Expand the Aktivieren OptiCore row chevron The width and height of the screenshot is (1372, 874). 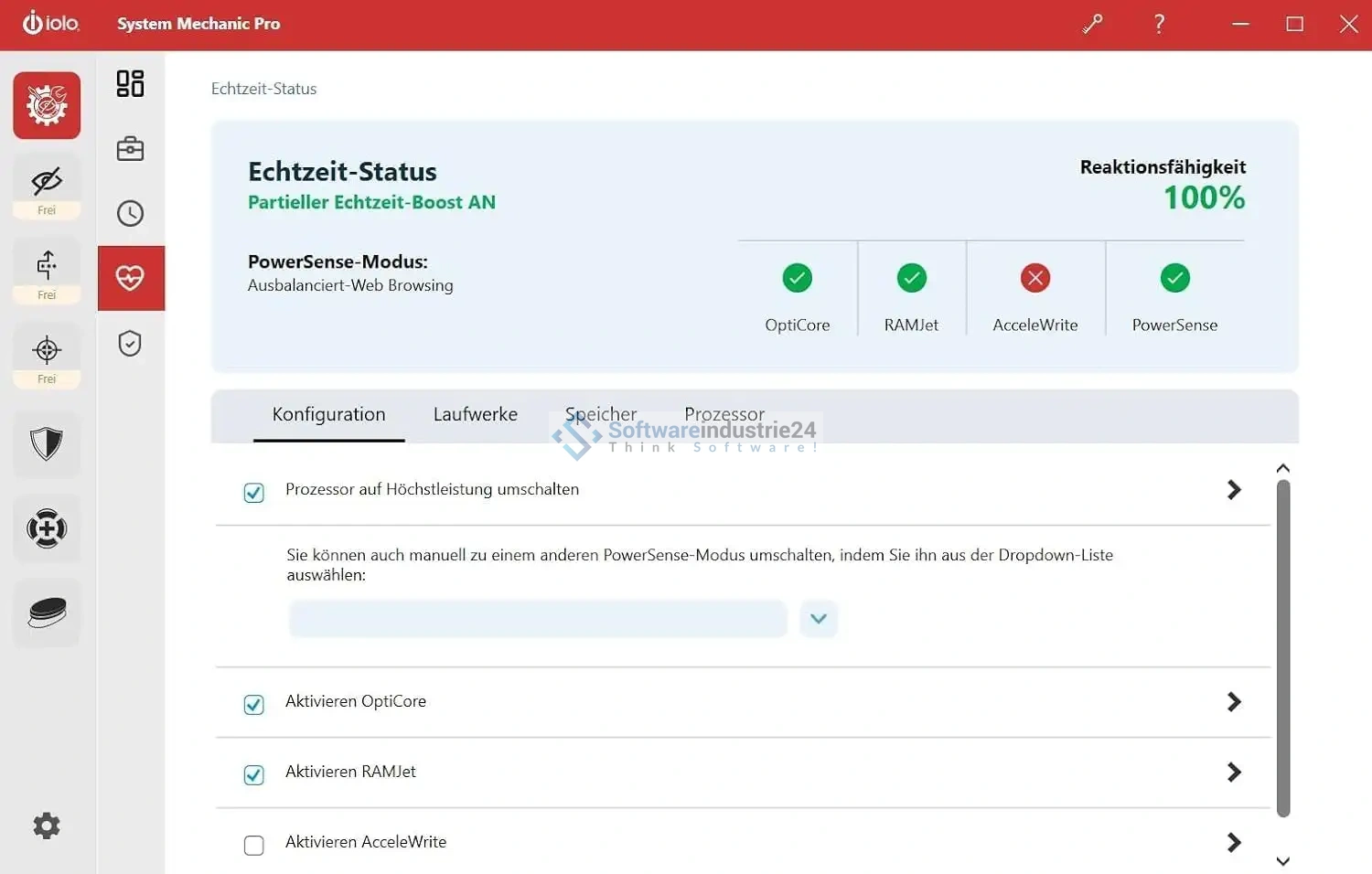1234,702
